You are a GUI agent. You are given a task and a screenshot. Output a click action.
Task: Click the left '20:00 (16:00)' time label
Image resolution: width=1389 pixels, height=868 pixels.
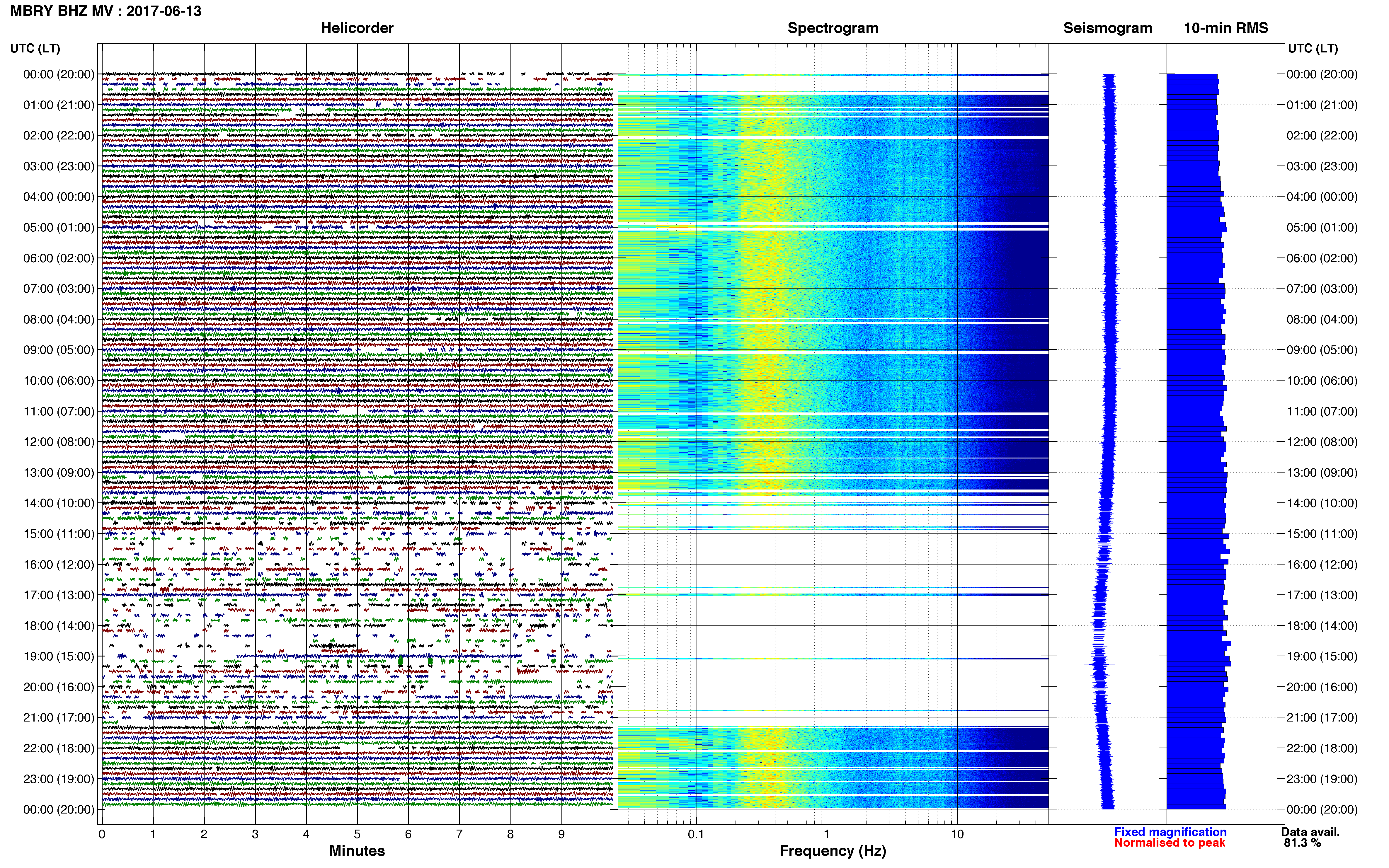tap(59, 687)
